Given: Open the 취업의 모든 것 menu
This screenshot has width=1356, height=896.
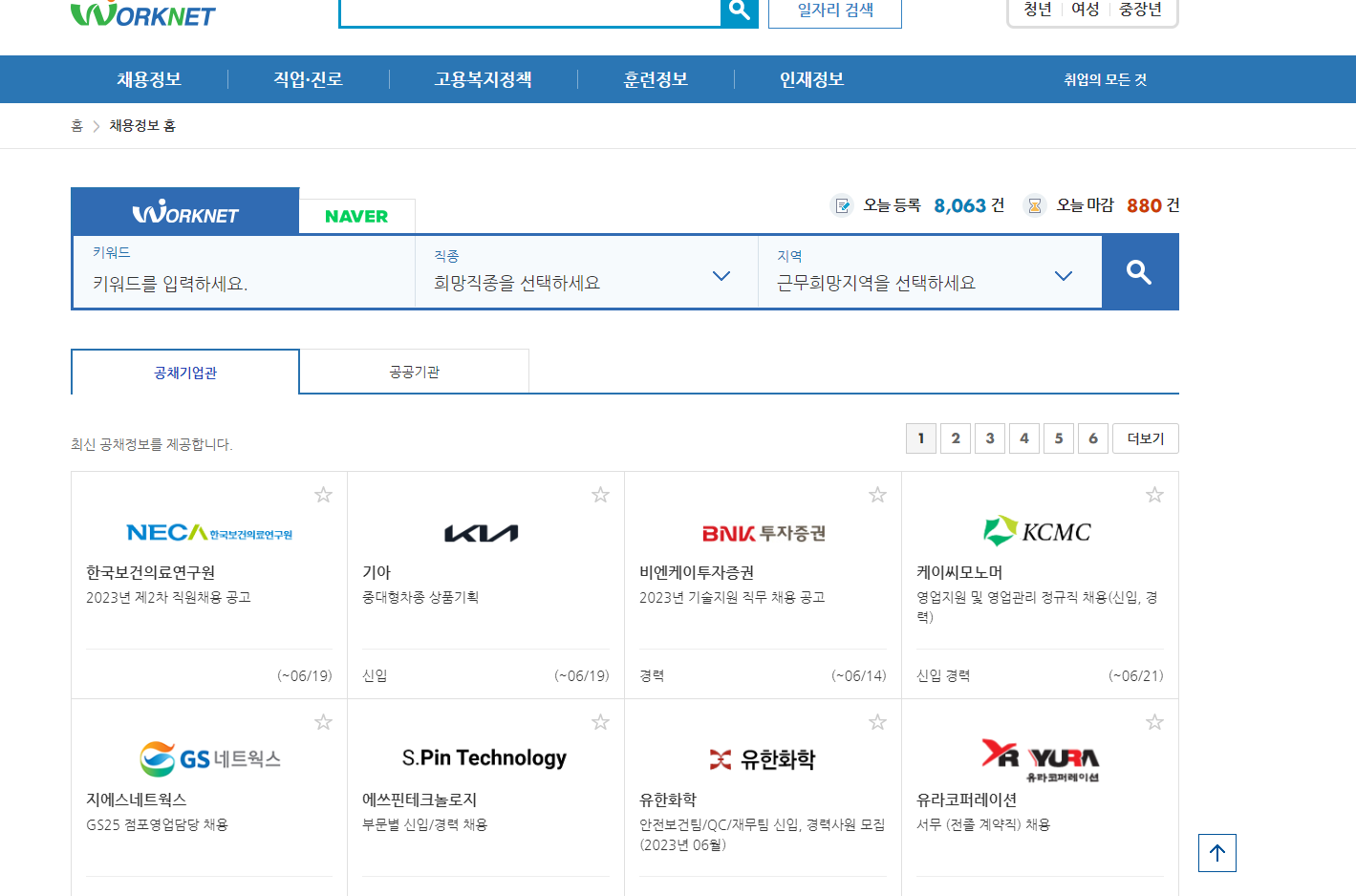Looking at the screenshot, I should pyautogui.click(x=1106, y=79).
